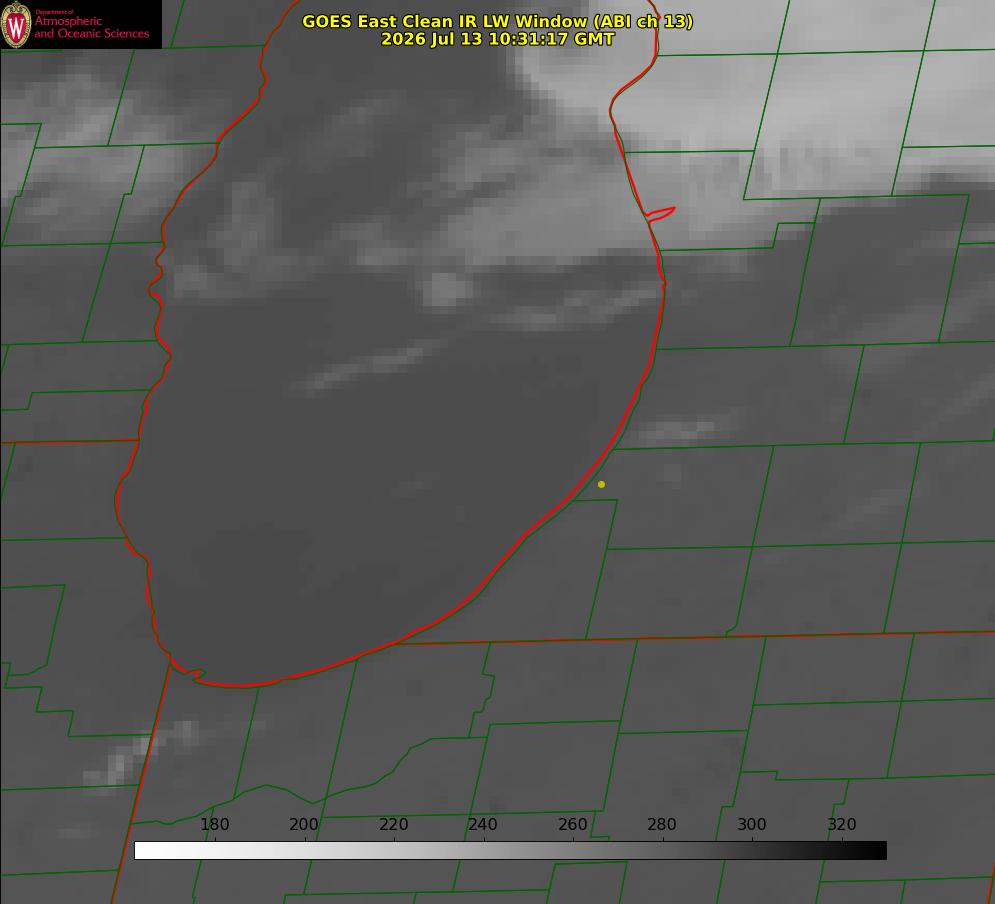Click the 320 tick on the colorbar
Image resolution: width=995 pixels, height=904 pixels.
(x=842, y=824)
